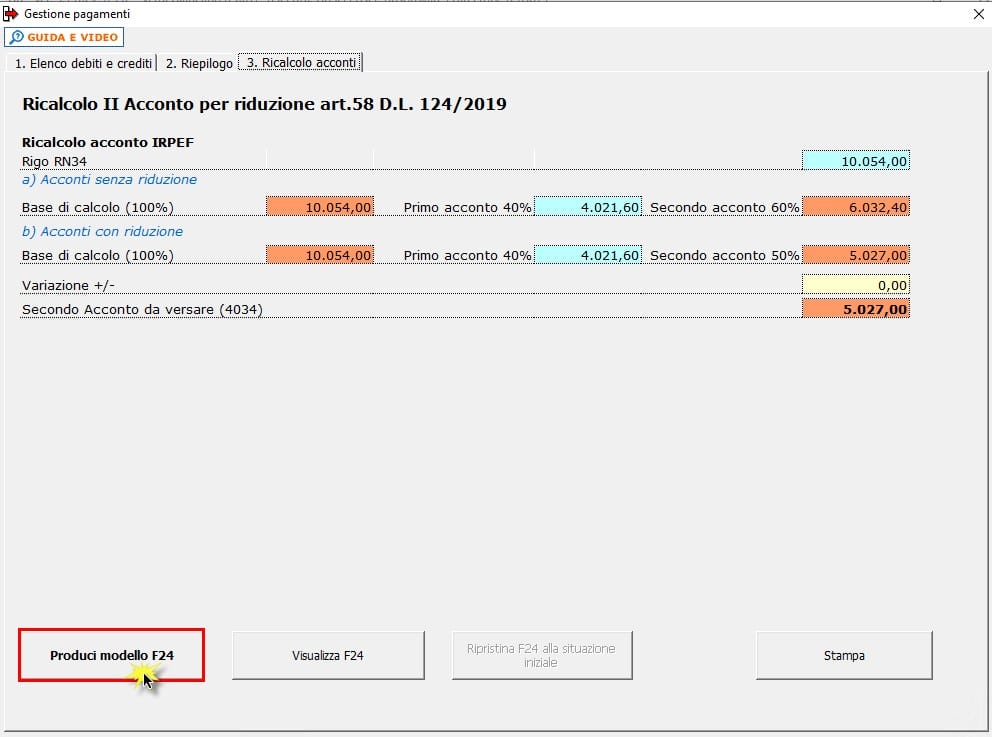Switch to the Elenco debiti e crediti tab
Viewport: 992px width, 737px height.
(83, 63)
